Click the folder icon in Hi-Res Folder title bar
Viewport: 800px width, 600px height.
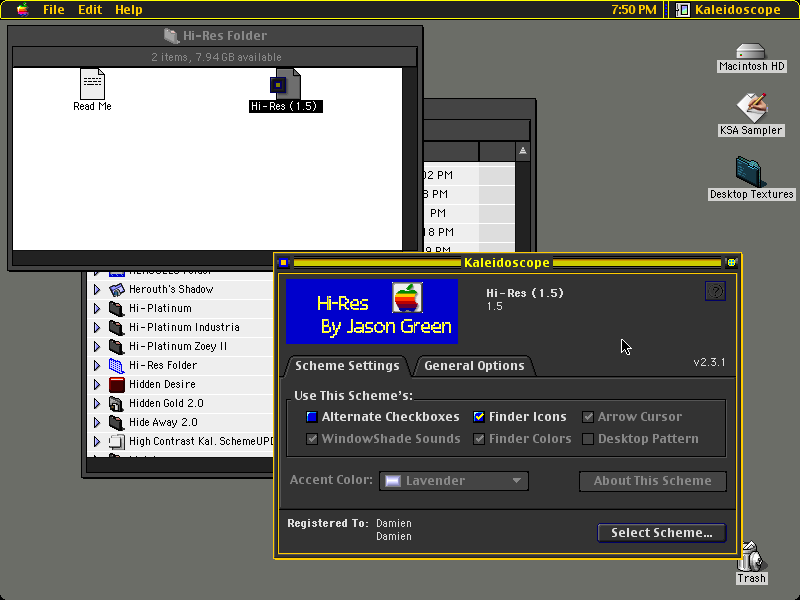[x=171, y=36]
